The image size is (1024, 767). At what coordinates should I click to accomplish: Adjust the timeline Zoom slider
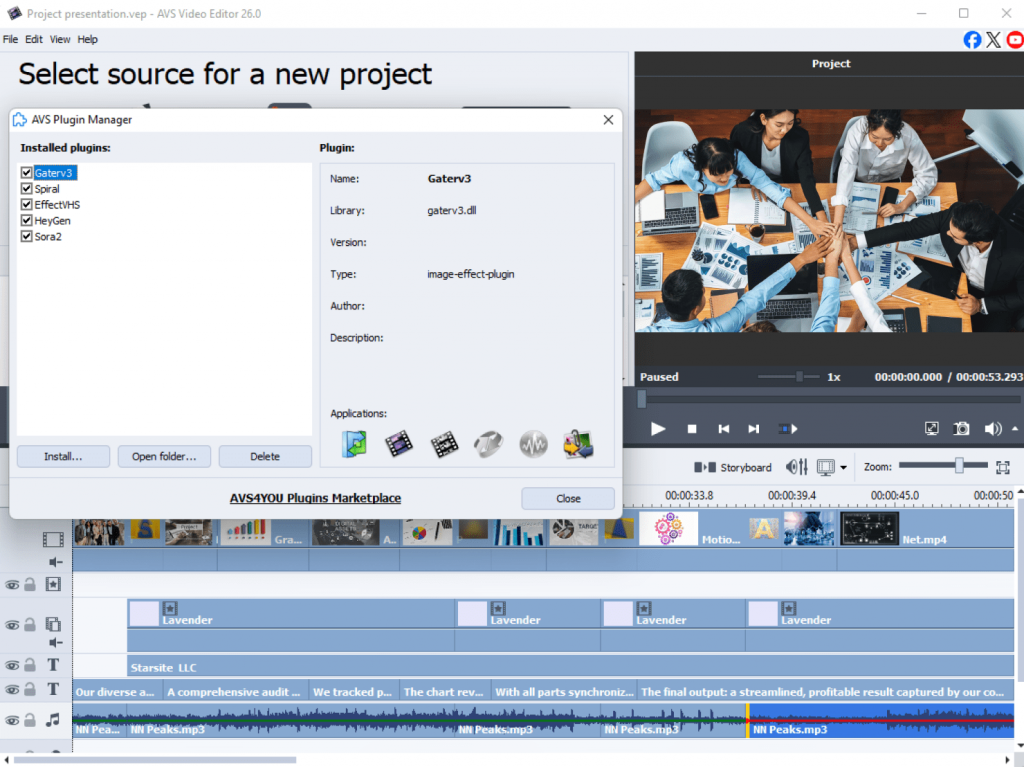pyautogui.click(x=944, y=466)
